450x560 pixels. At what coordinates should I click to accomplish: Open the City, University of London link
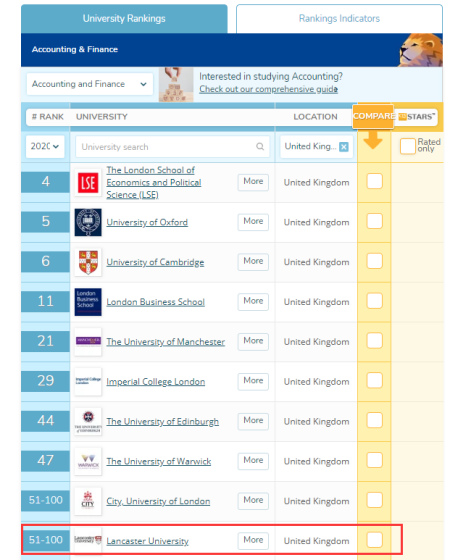pos(158,501)
